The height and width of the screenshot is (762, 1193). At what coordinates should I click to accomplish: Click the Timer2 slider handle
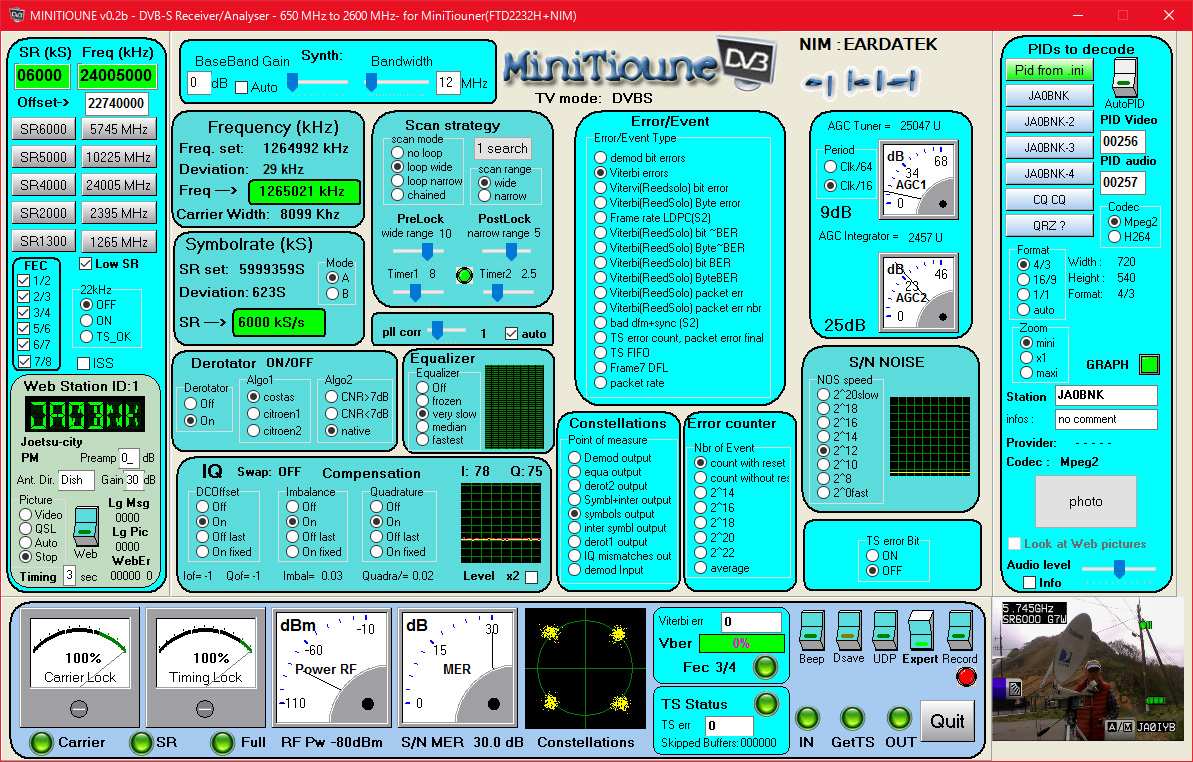point(497,292)
